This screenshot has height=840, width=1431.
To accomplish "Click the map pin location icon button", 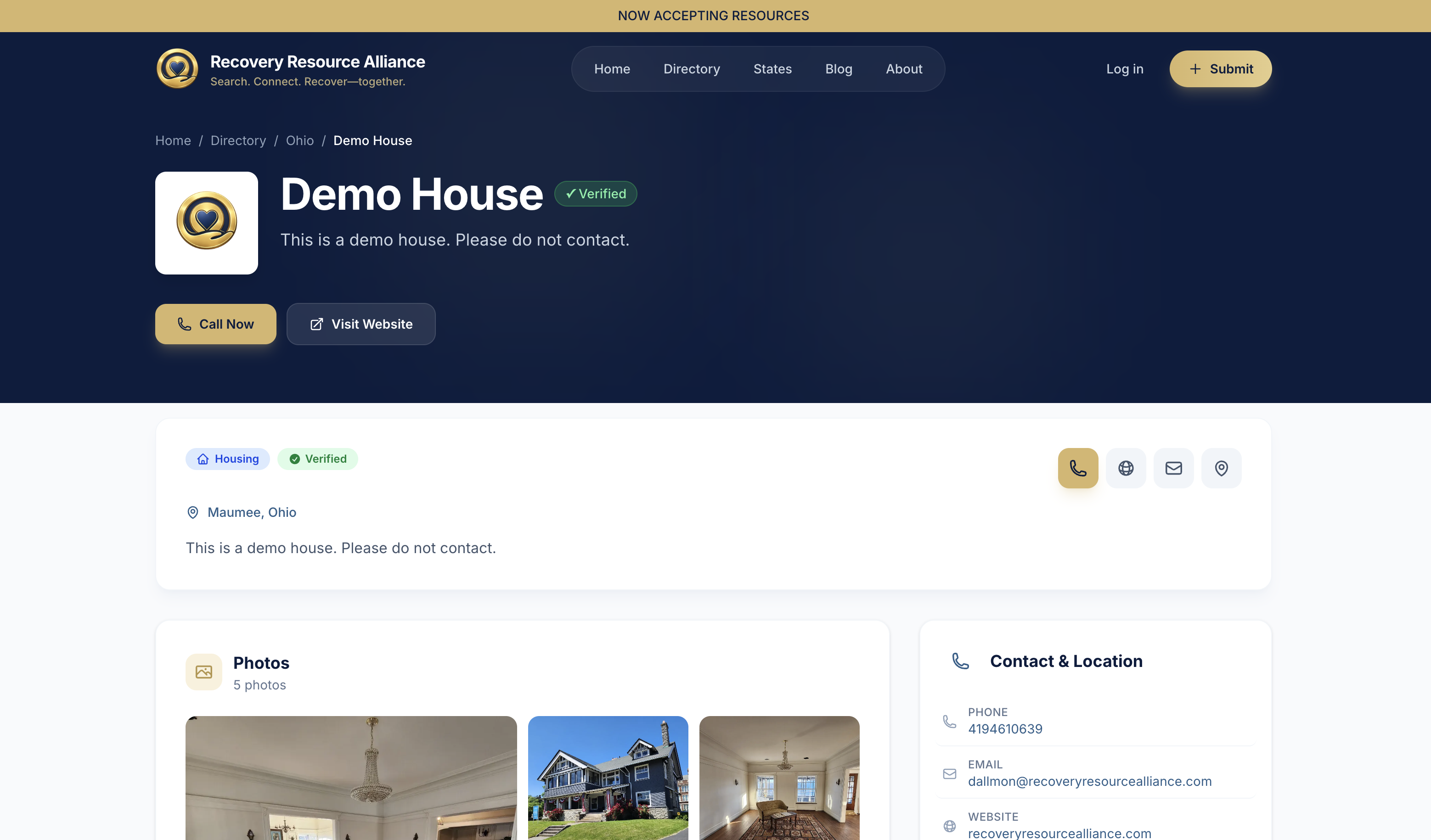I will click(1221, 468).
